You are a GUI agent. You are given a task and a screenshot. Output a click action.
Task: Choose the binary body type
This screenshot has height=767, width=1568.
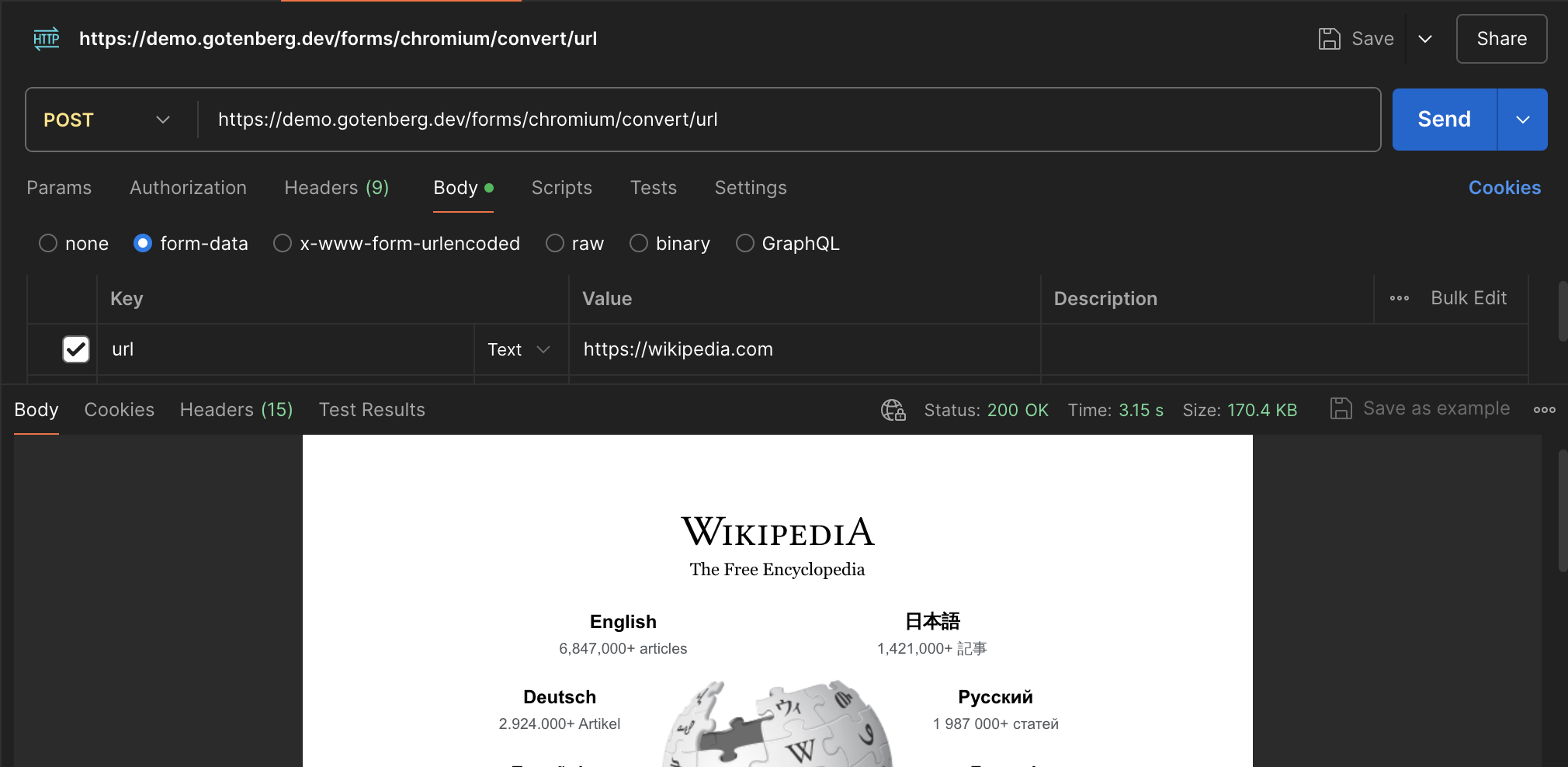coord(639,244)
